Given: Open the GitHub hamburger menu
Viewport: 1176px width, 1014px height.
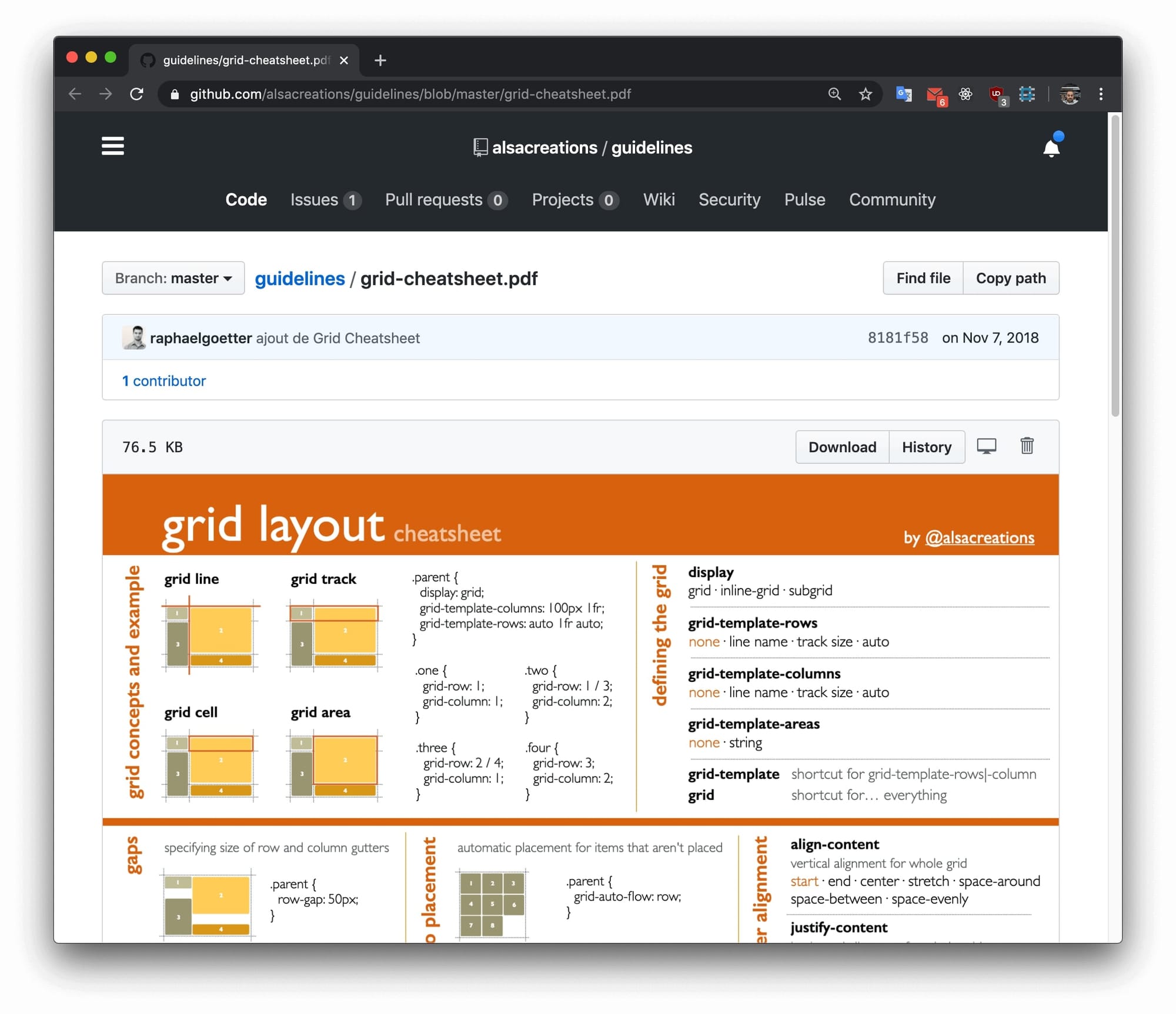Looking at the screenshot, I should coord(112,146).
